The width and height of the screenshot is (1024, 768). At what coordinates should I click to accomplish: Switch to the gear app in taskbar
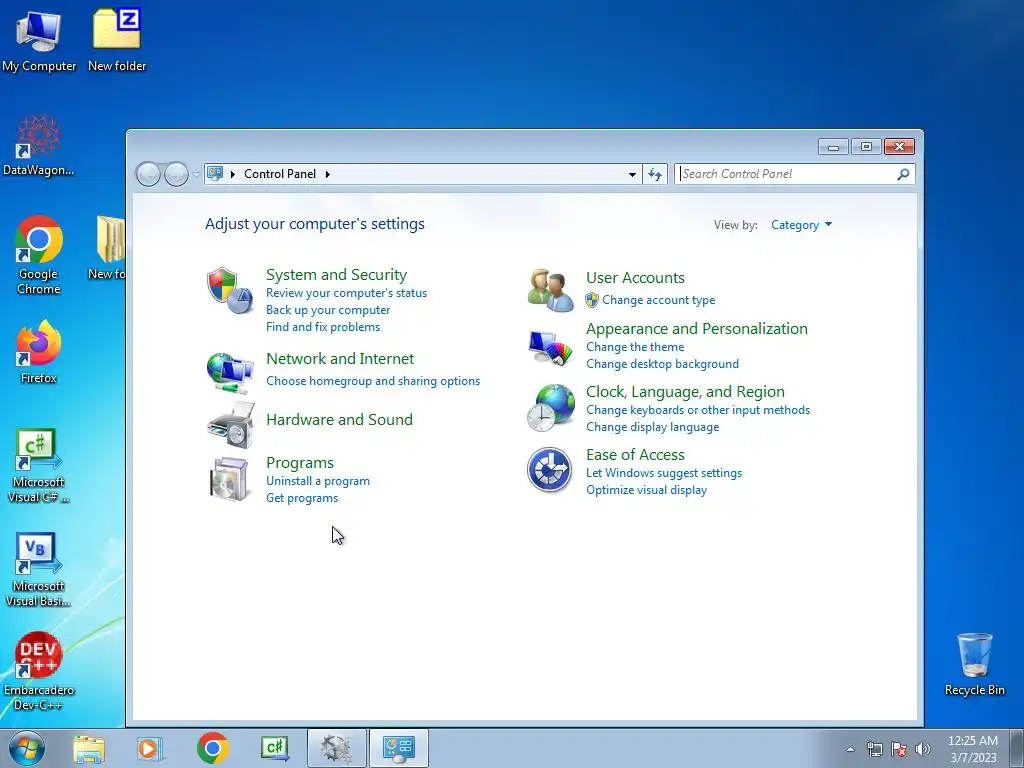[337, 748]
